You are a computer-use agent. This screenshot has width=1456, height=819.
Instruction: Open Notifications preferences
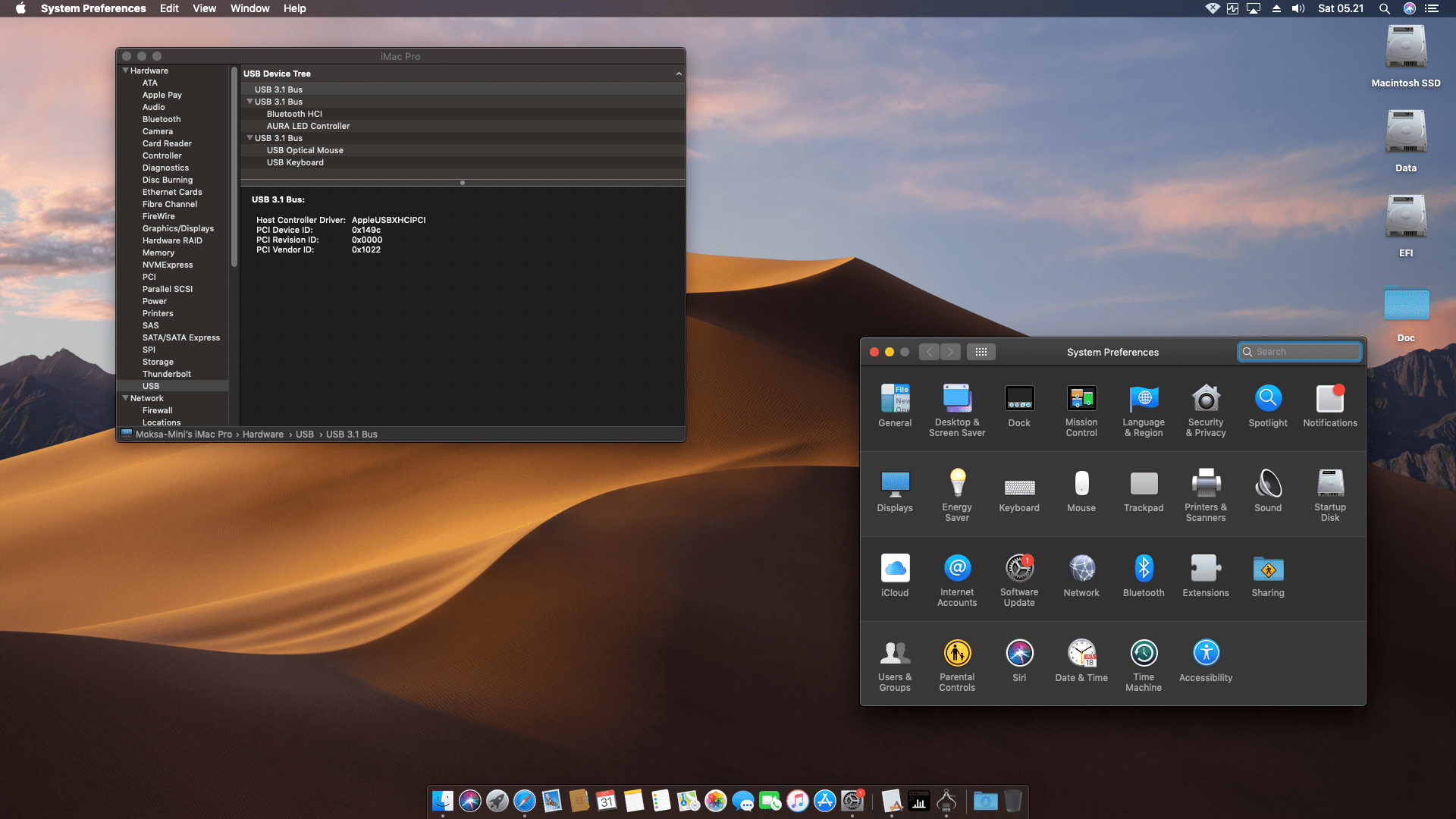coord(1330,406)
